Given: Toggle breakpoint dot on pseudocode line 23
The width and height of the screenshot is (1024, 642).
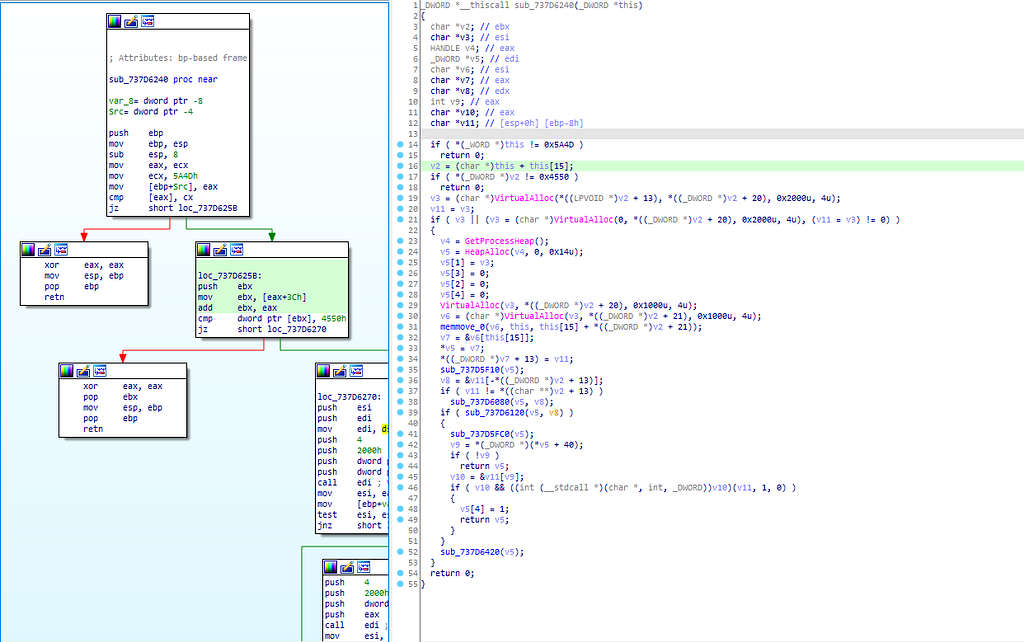Looking at the screenshot, I should pos(400,241).
